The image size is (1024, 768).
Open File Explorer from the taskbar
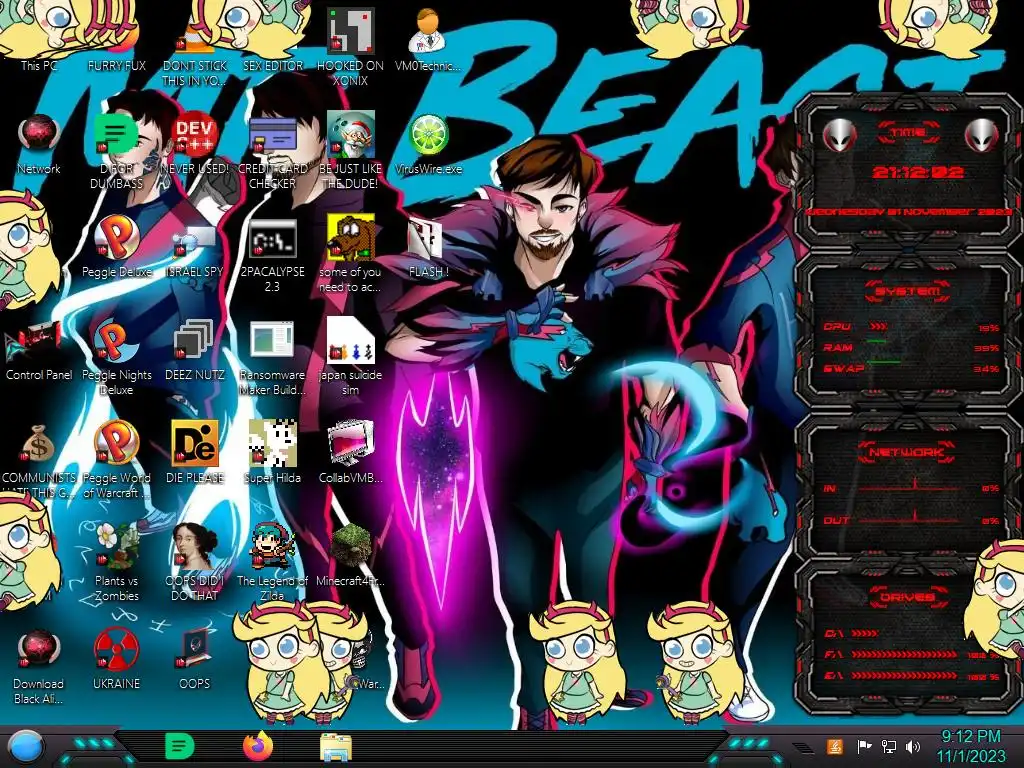coord(336,747)
